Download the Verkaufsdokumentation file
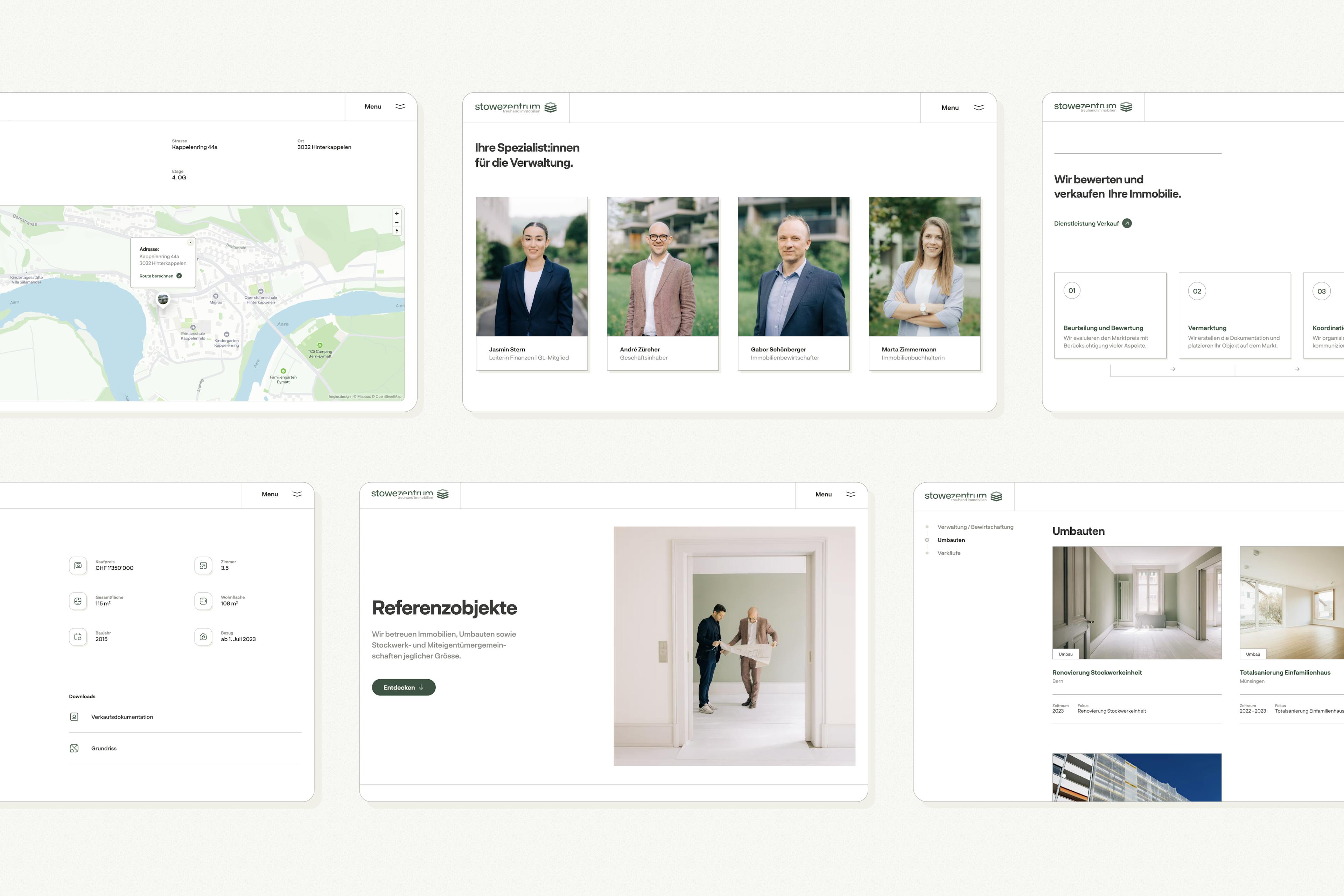 click(x=185, y=717)
